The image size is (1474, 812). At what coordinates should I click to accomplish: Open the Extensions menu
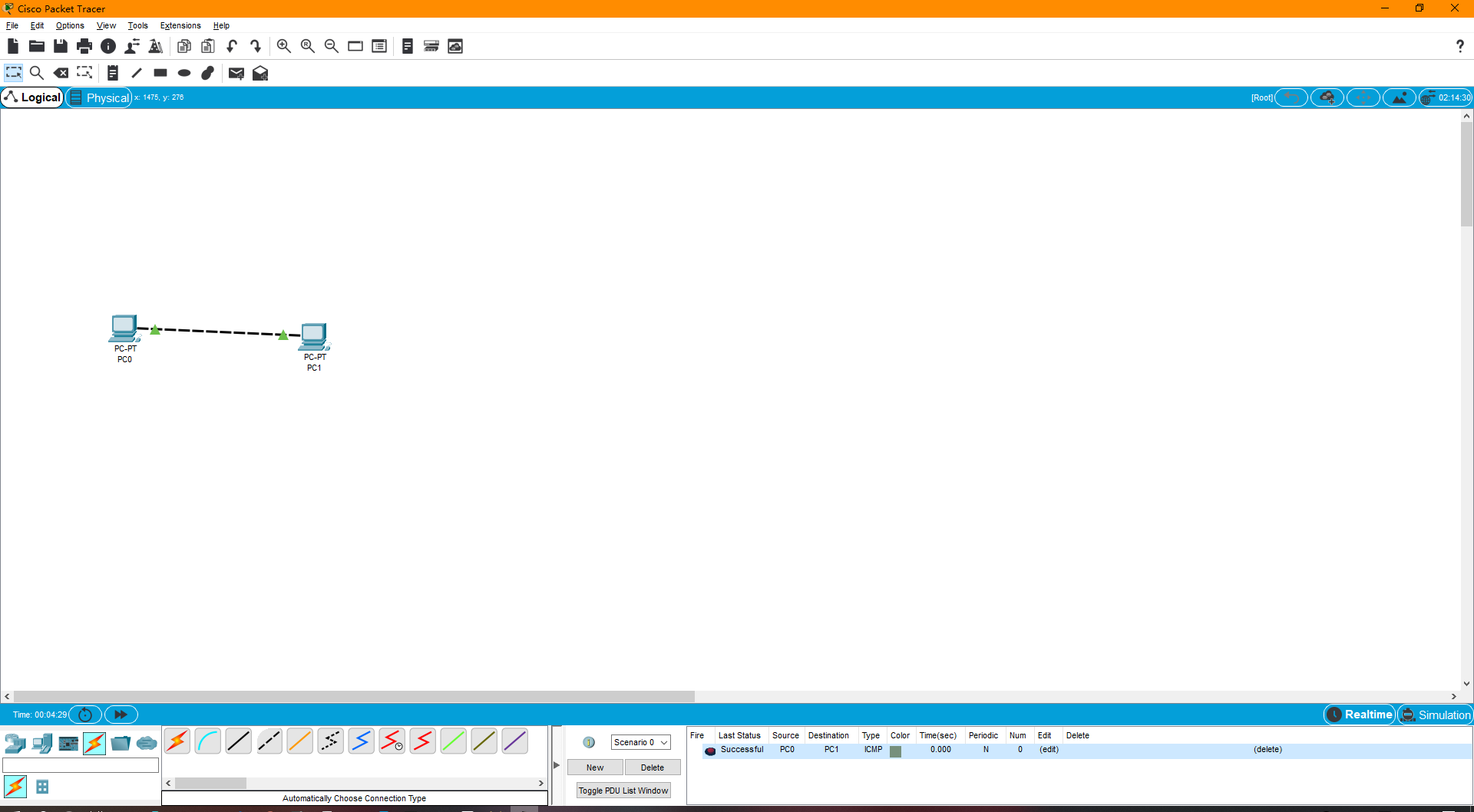pyautogui.click(x=180, y=25)
